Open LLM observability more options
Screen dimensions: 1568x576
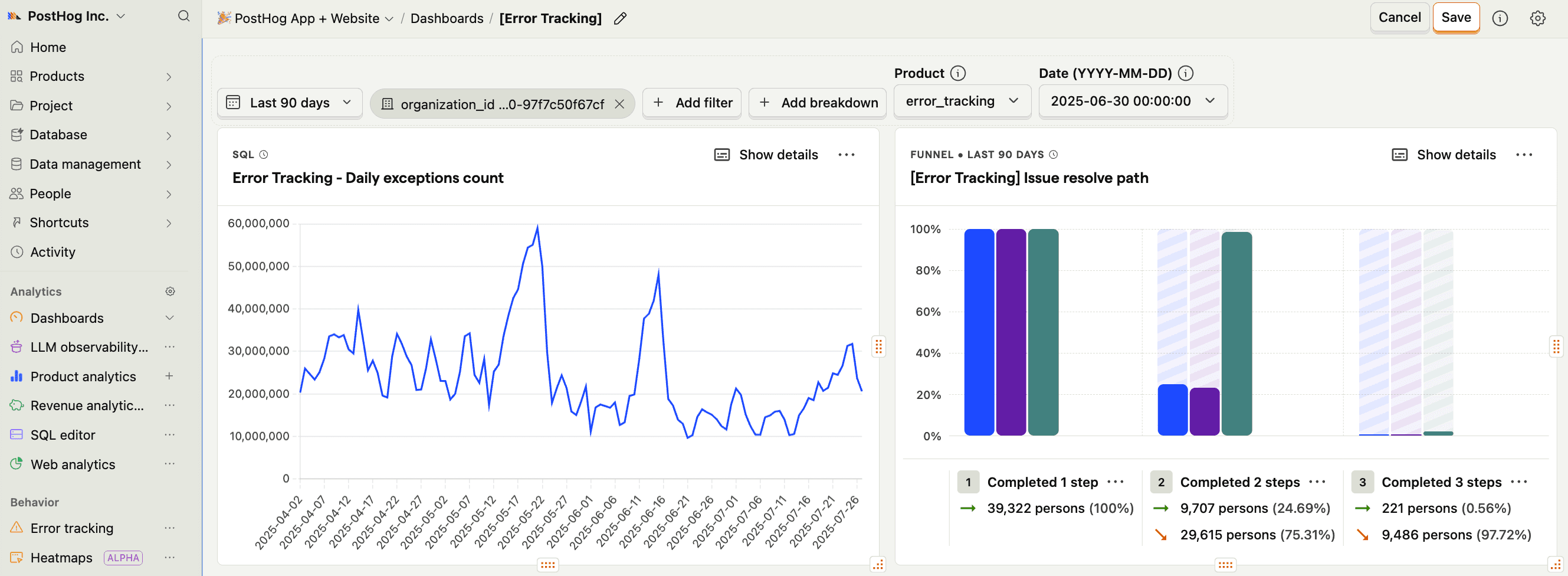pos(170,346)
